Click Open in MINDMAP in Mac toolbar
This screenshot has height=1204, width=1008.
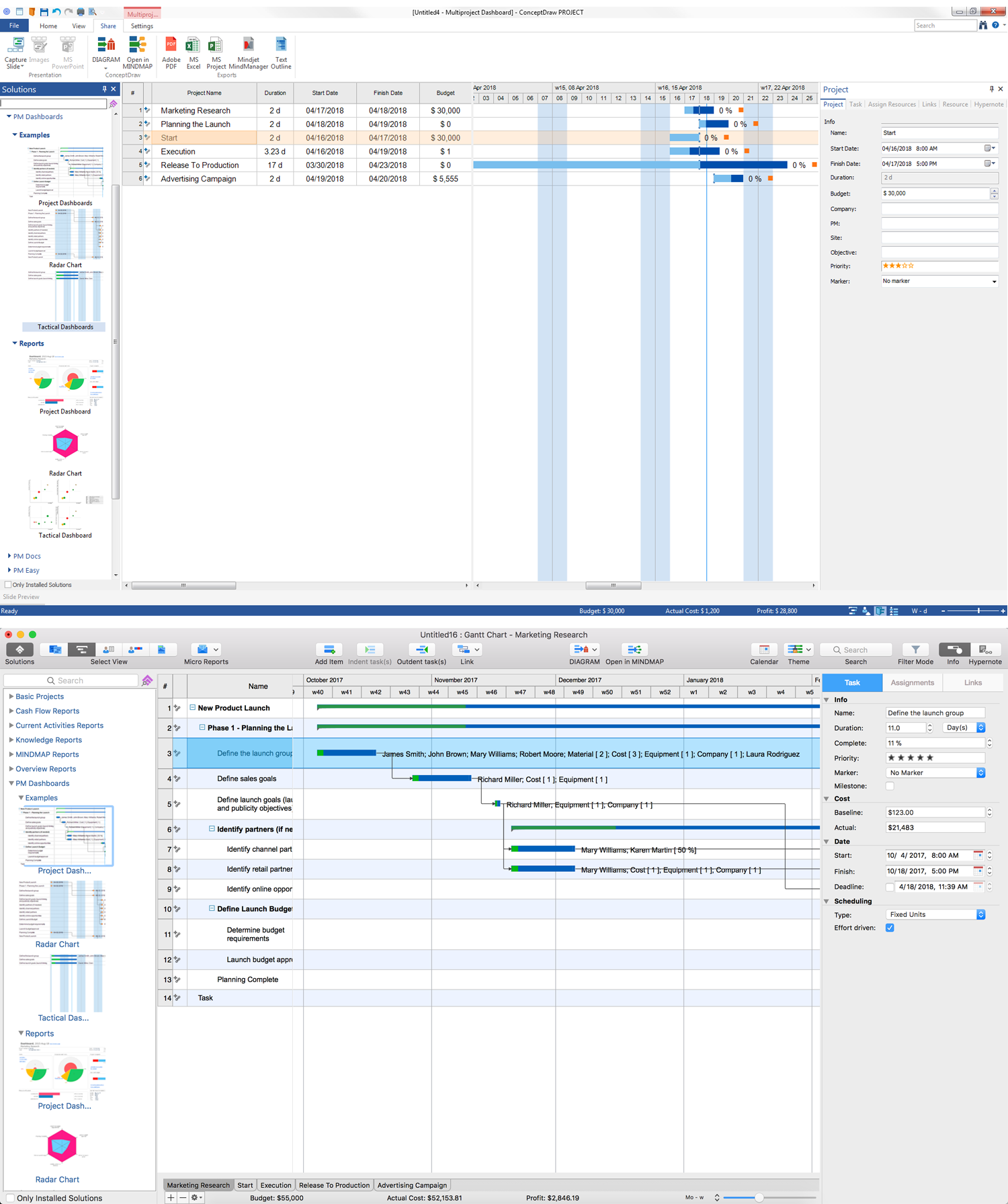pos(634,649)
